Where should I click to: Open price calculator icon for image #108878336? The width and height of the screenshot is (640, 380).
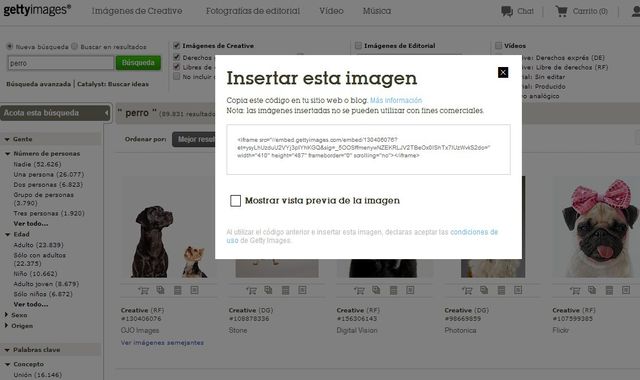tap(285, 290)
